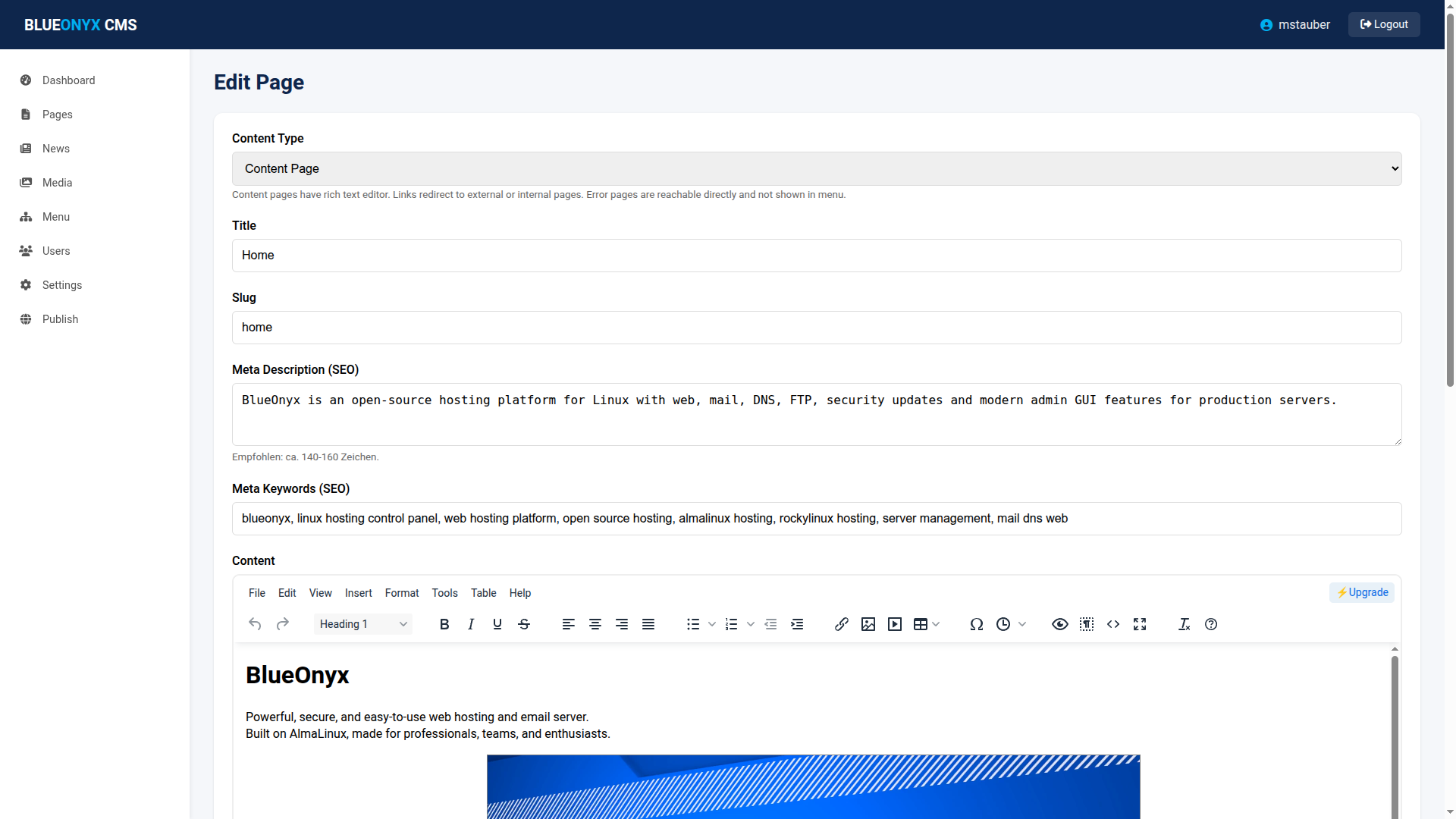Open the Insert menu
The width and height of the screenshot is (1456, 819).
358,593
